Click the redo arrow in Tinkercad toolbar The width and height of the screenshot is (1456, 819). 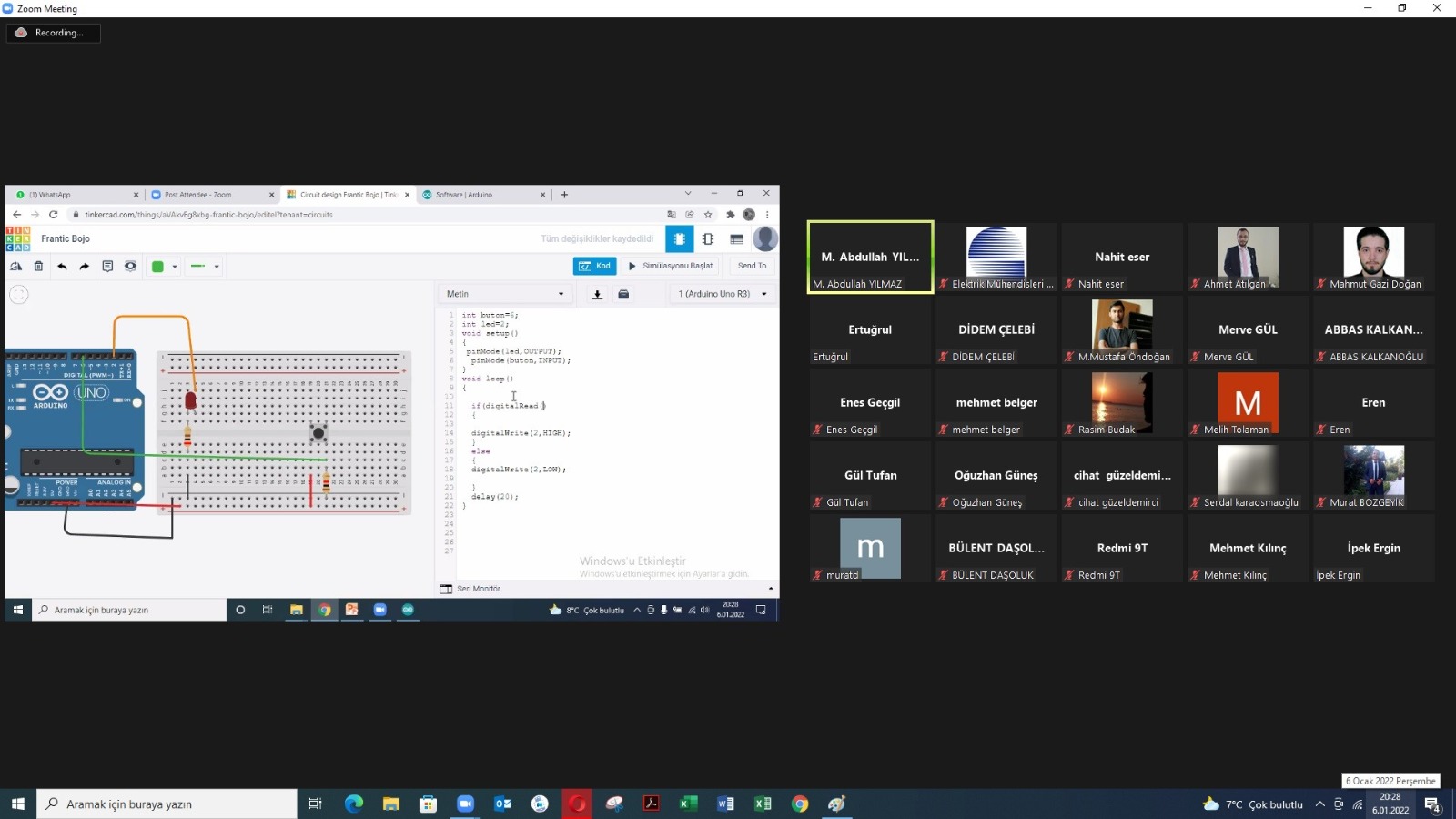[84, 267]
